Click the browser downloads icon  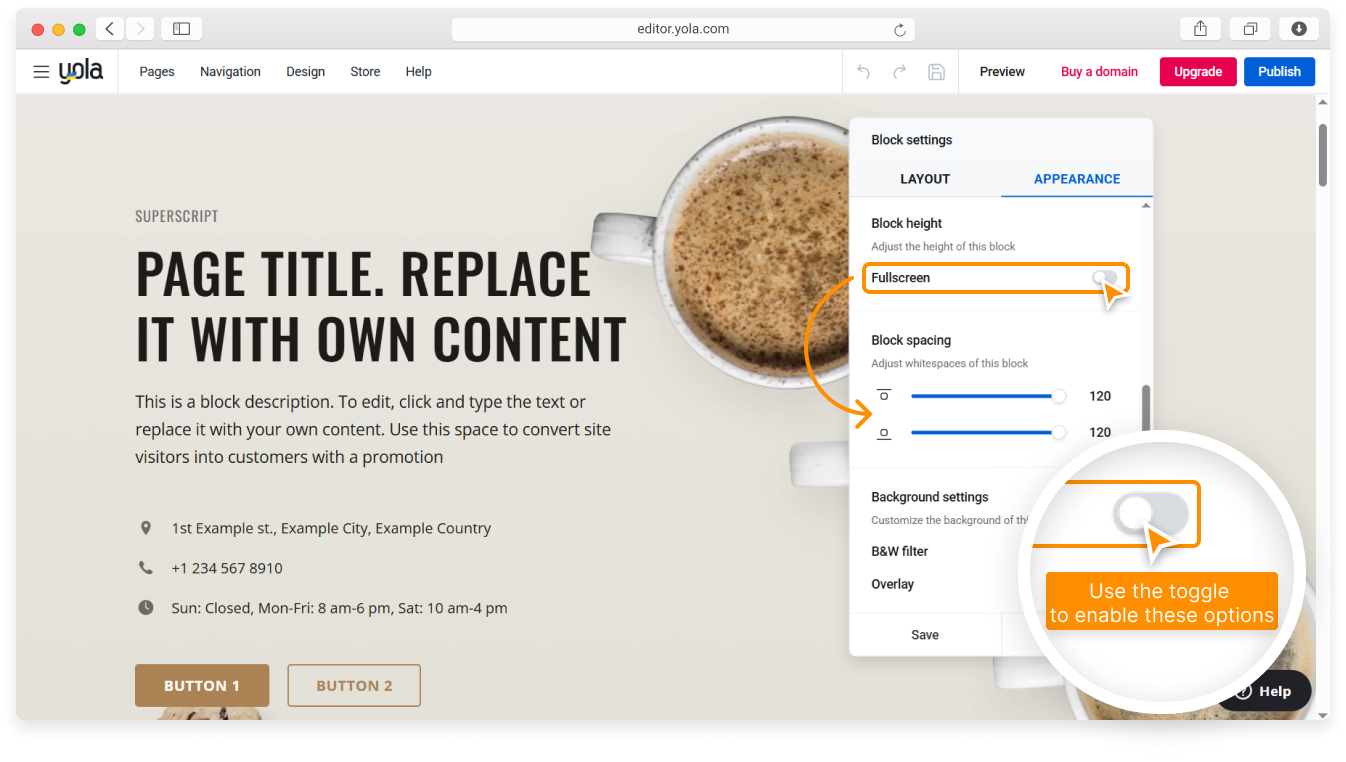coord(1299,29)
